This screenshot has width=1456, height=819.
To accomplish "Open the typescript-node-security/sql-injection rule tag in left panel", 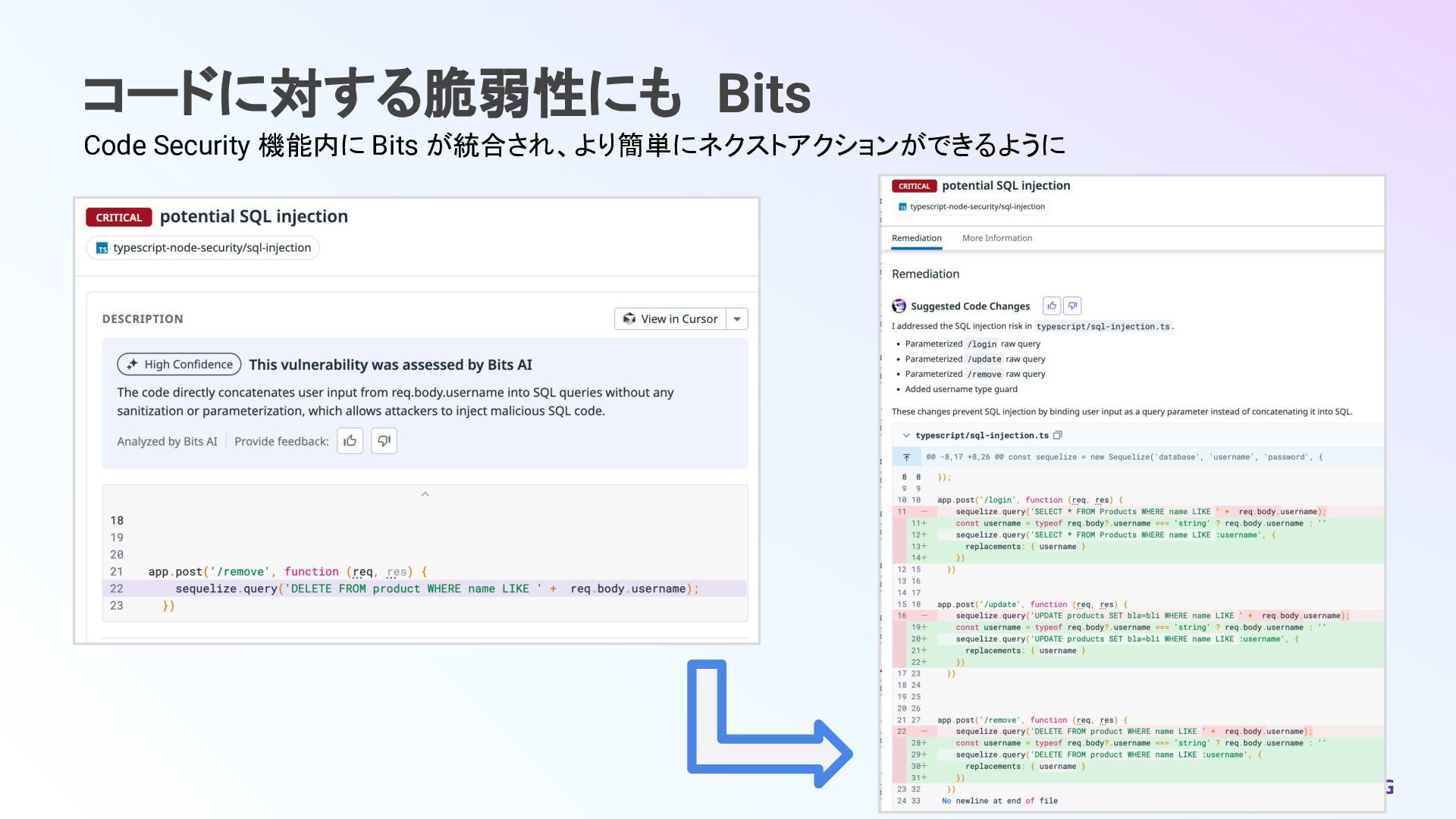I will [203, 248].
